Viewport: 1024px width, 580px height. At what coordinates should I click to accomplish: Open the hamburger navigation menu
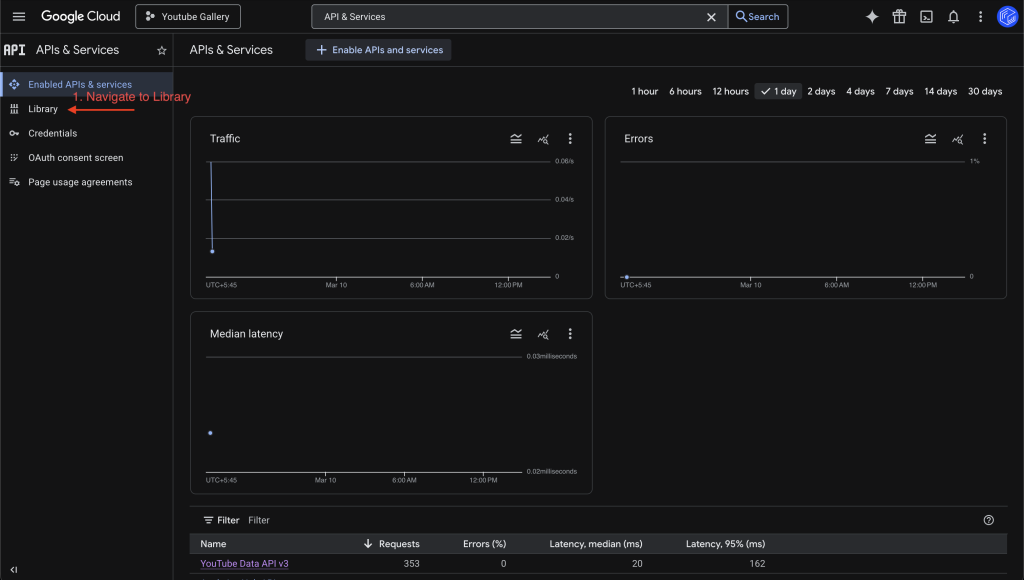pyautogui.click(x=19, y=17)
